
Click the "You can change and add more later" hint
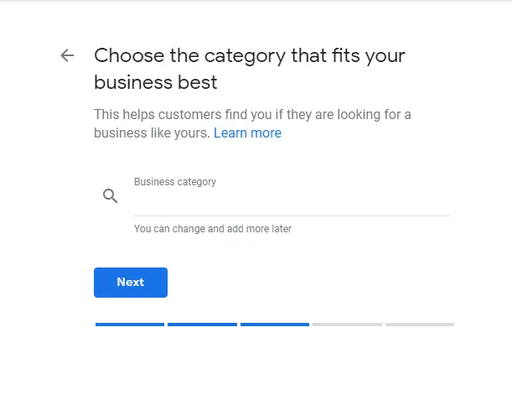(x=213, y=229)
